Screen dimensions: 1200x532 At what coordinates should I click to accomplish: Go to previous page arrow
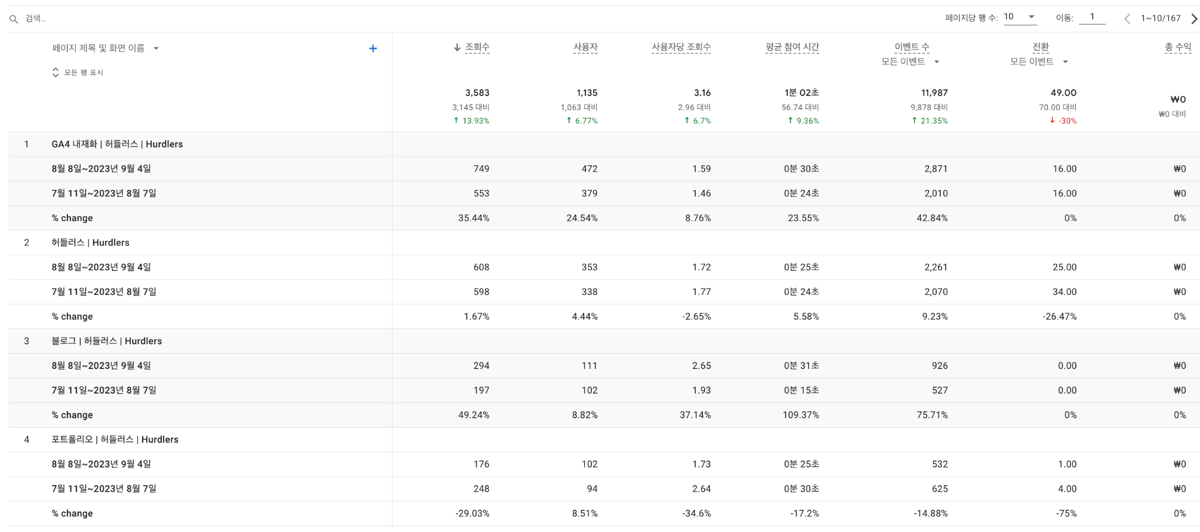pos(1127,18)
